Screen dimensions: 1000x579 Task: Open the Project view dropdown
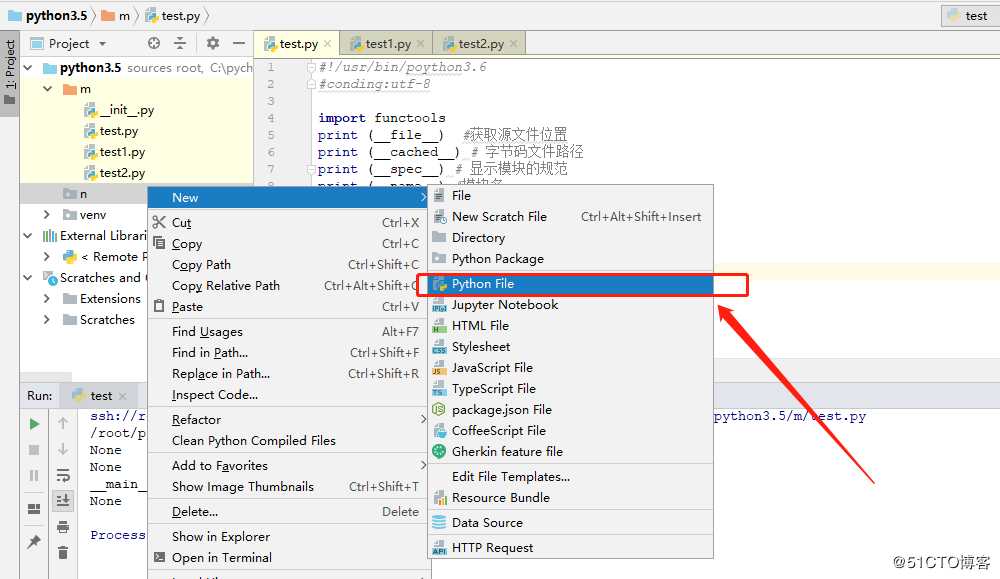click(x=69, y=43)
